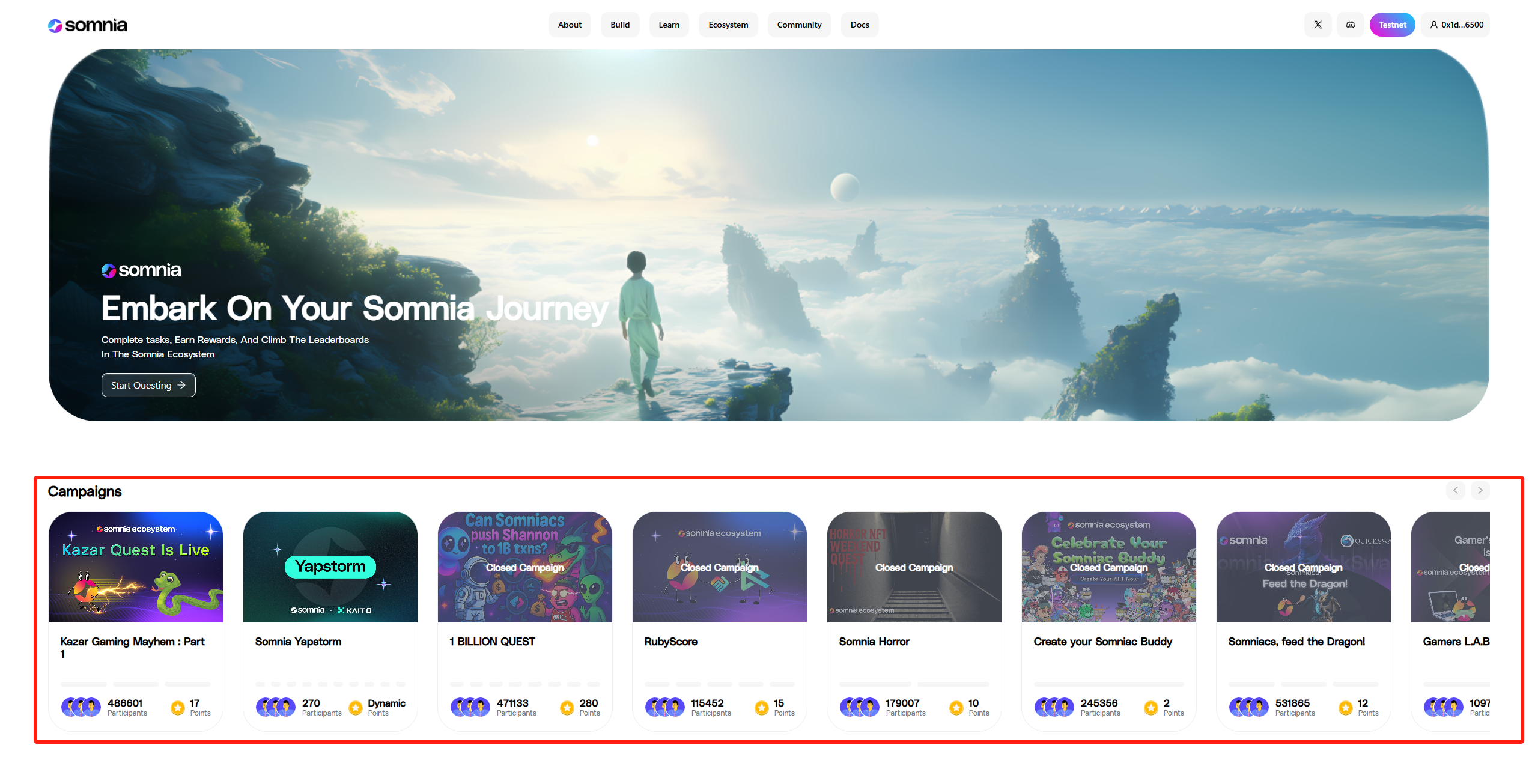This screenshot has height=784, width=1538.
Task: Click Somniac Buddy points star icon
Action: (1151, 708)
